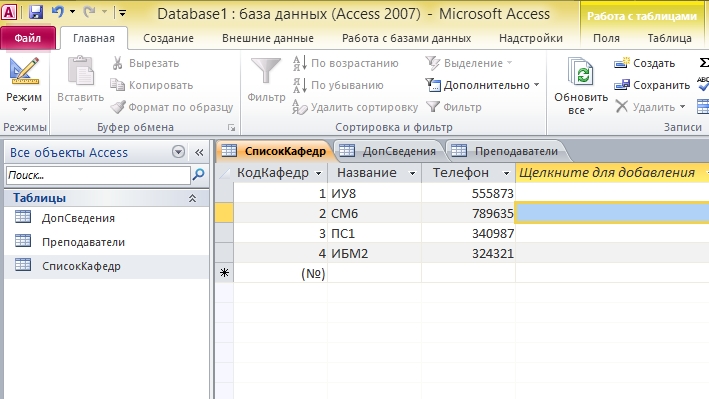Screen dimensions: 709x399
Task: Click the search magnifier in navigation pane
Action: tap(199, 175)
